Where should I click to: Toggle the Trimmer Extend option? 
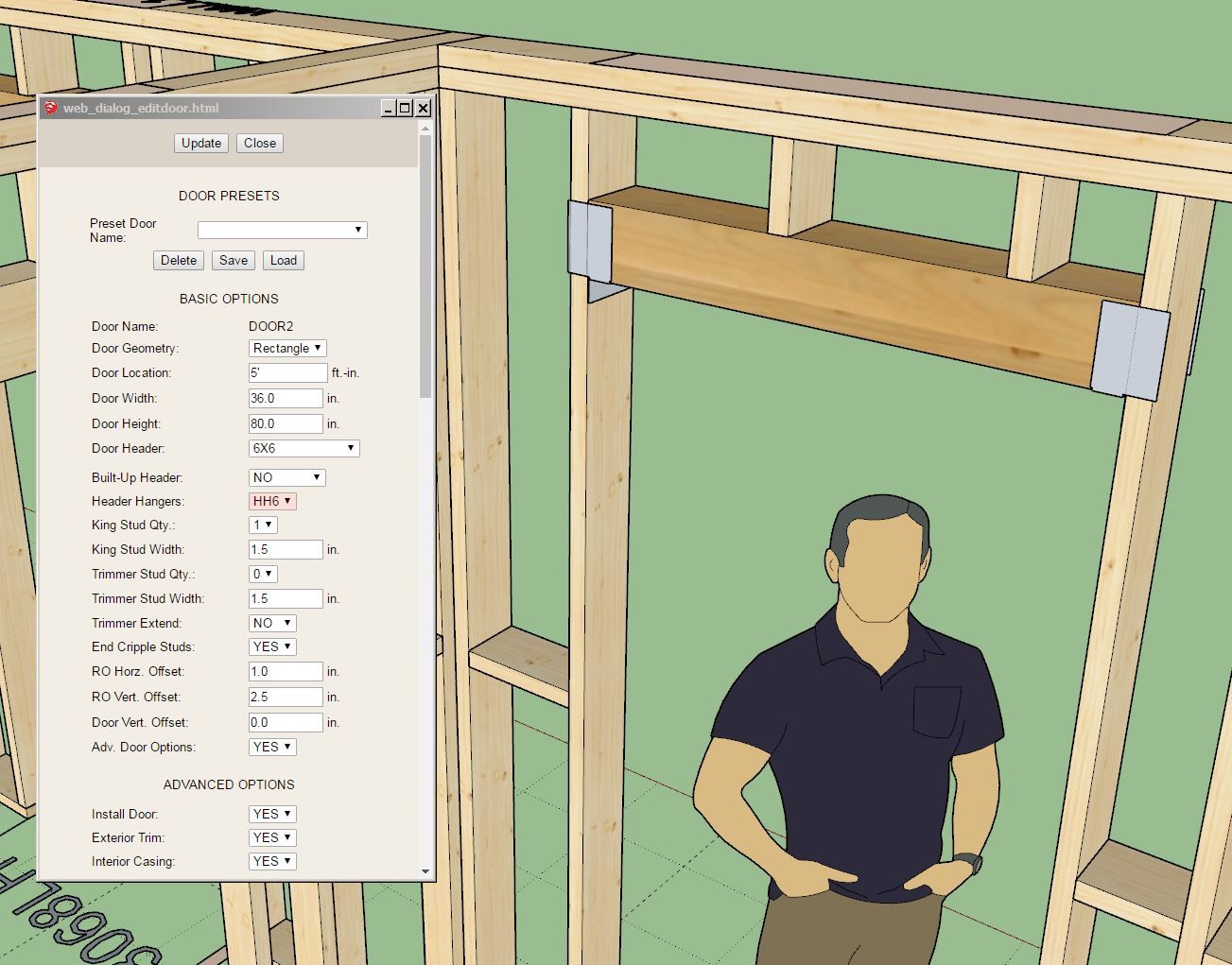pos(272,624)
